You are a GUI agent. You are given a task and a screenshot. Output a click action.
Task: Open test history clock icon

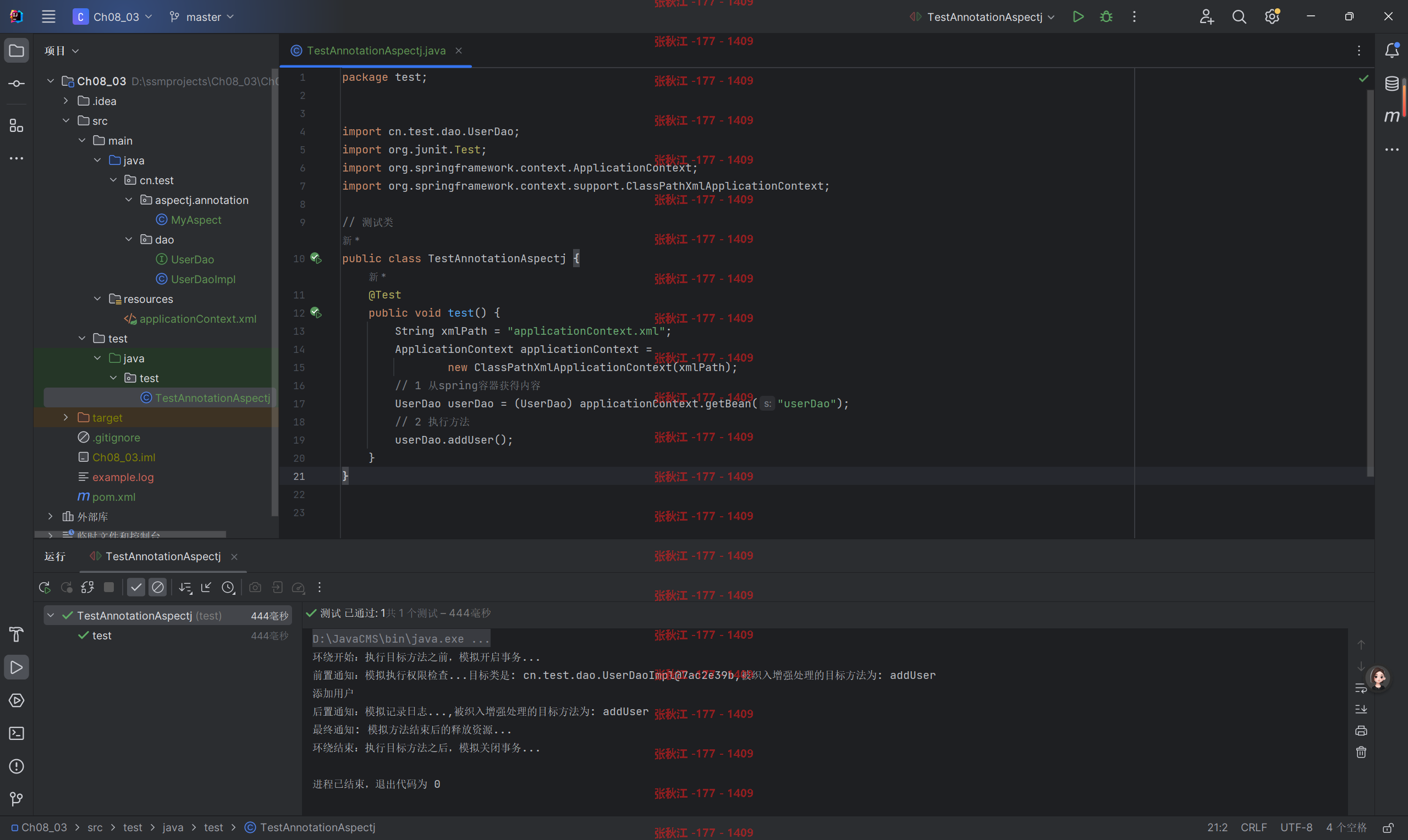pyautogui.click(x=228, y=588)
